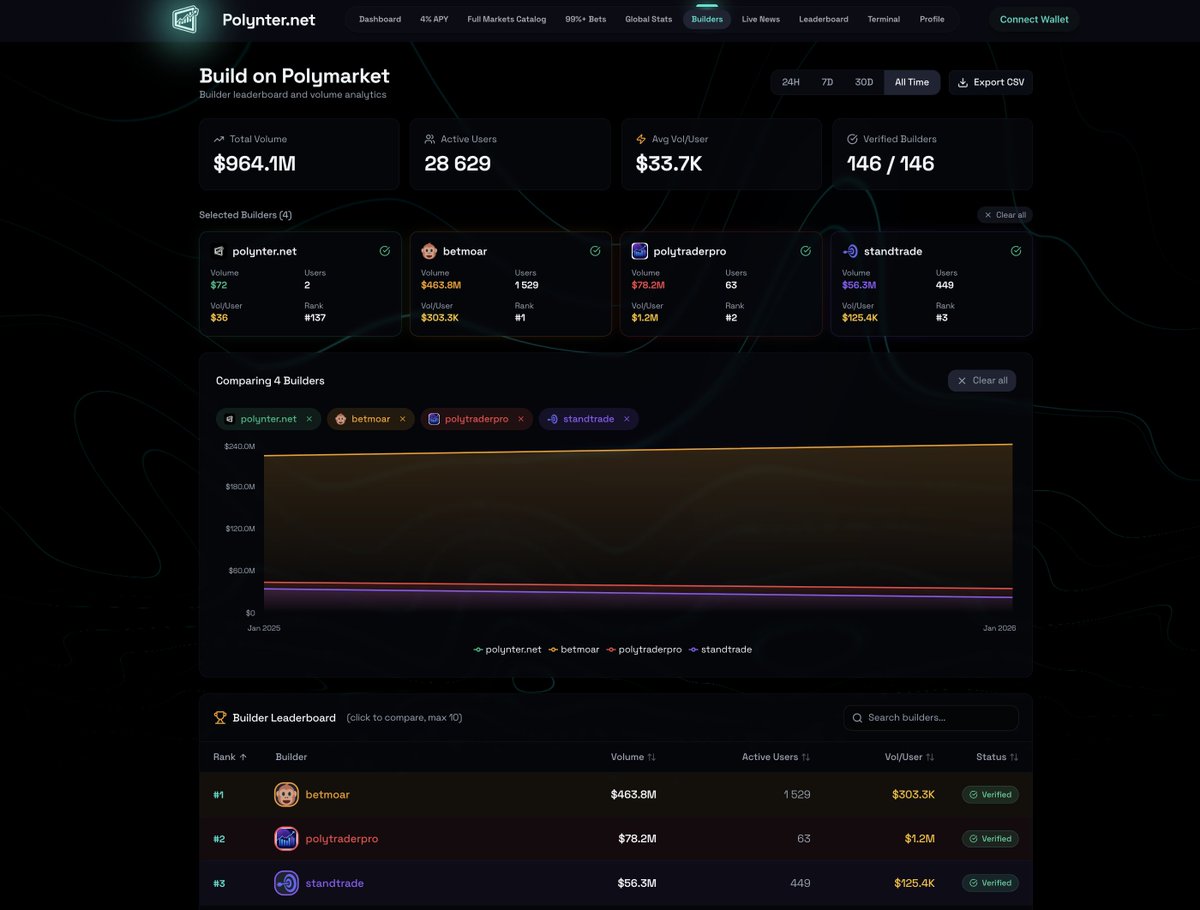Remove standtrade chip with its x
This screenshot has height=910, width=1200.
coord(627,419)
